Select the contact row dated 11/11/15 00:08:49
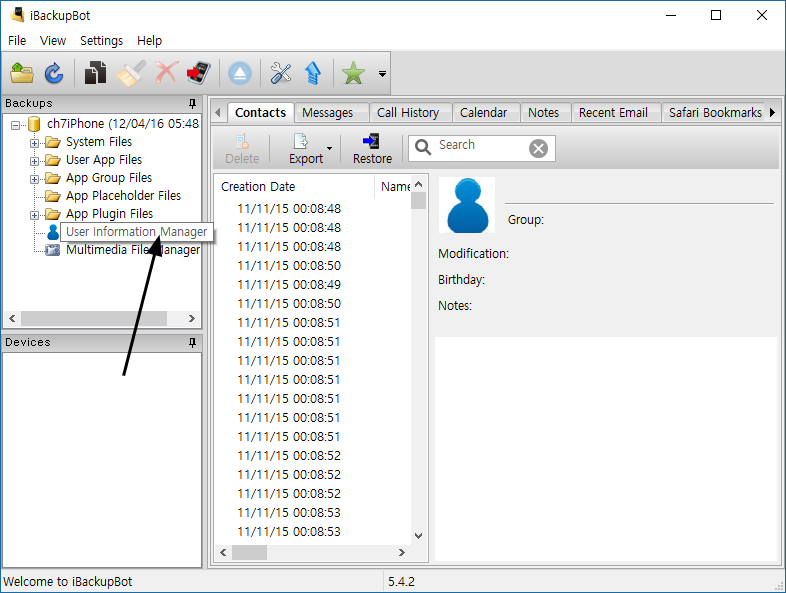 point(289,285)
